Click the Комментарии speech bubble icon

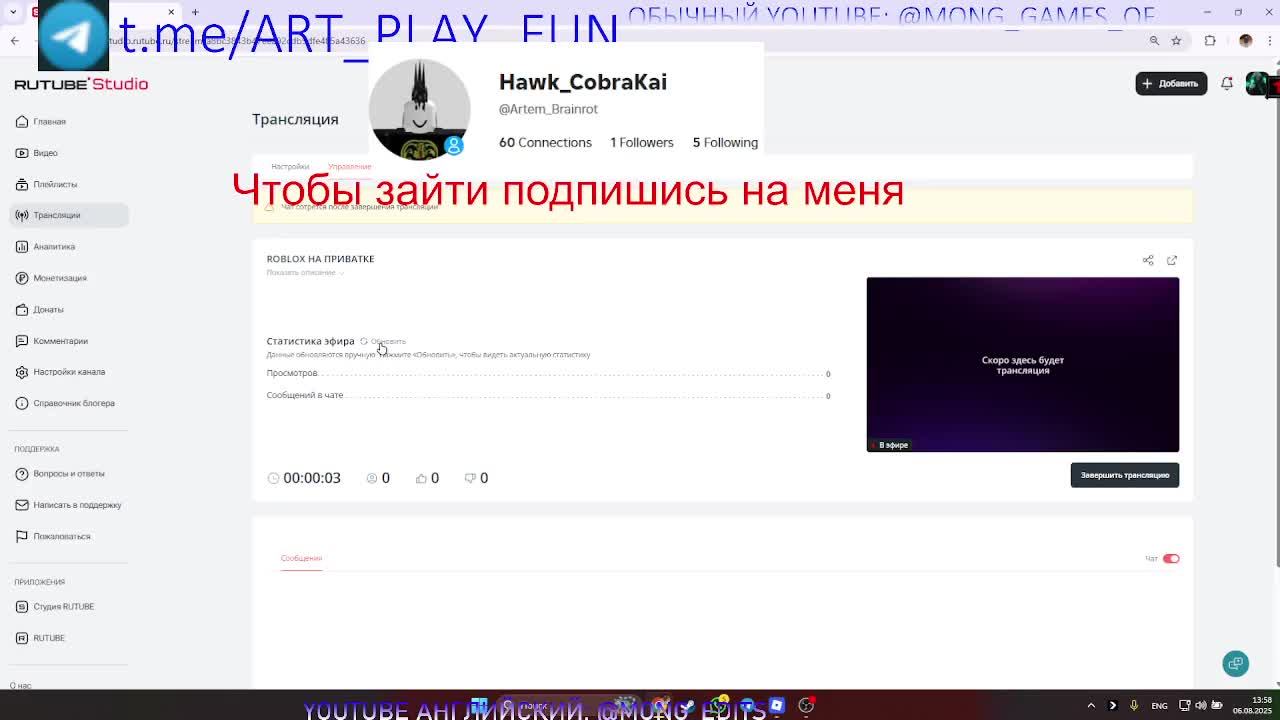click(x=22, y=341)
